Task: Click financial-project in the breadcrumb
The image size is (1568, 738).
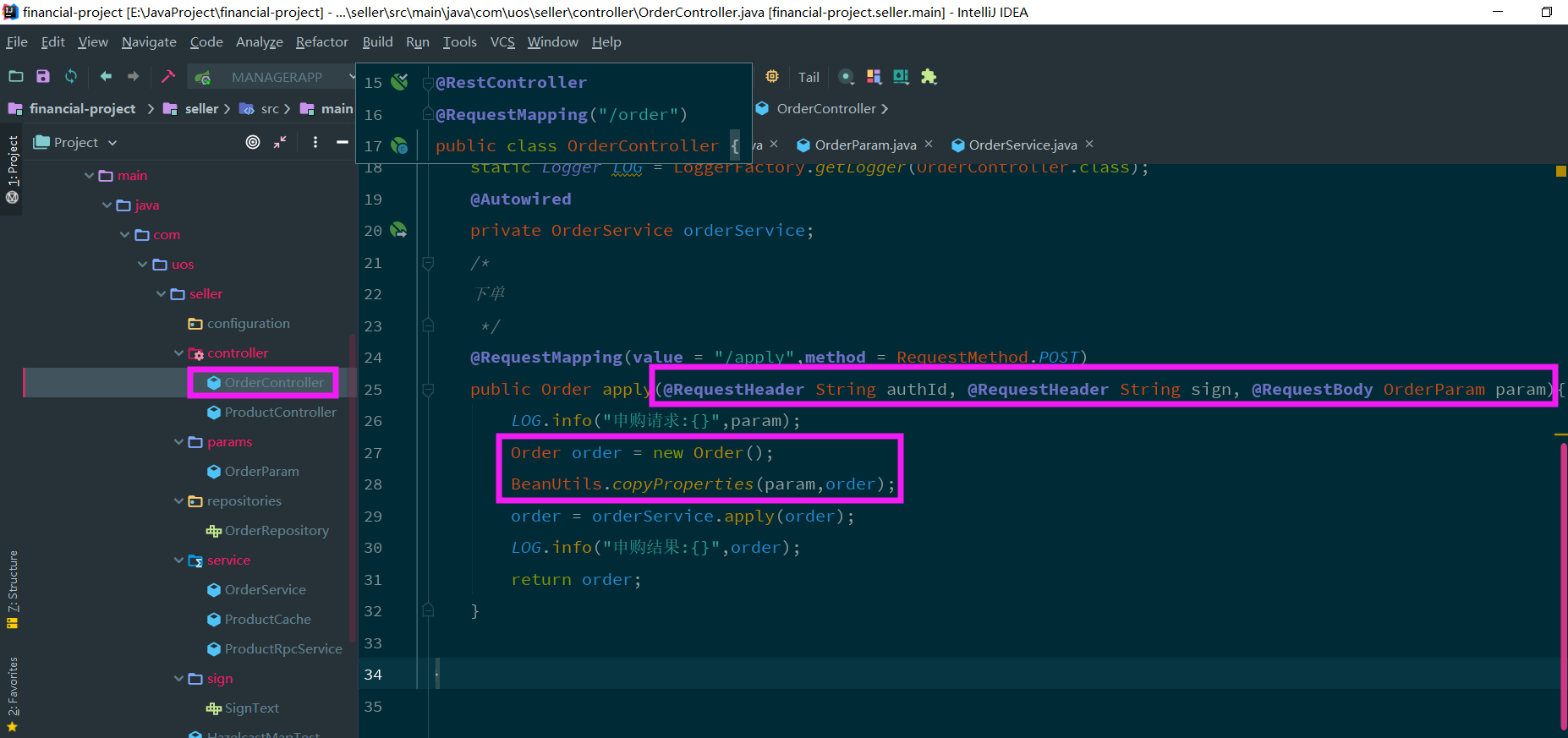Action: [82, 108]
